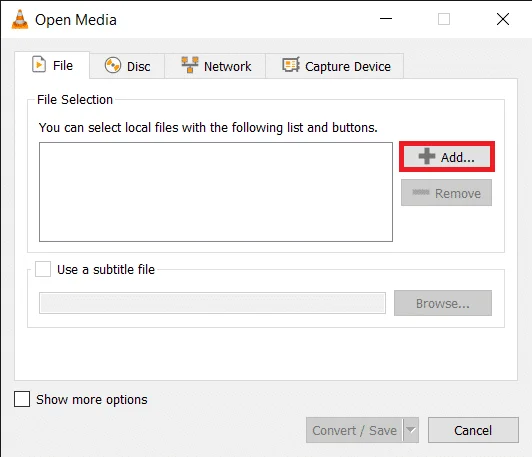Click the minus icon on Remove button
Viewport: 532px width, 457px height.
421,192
